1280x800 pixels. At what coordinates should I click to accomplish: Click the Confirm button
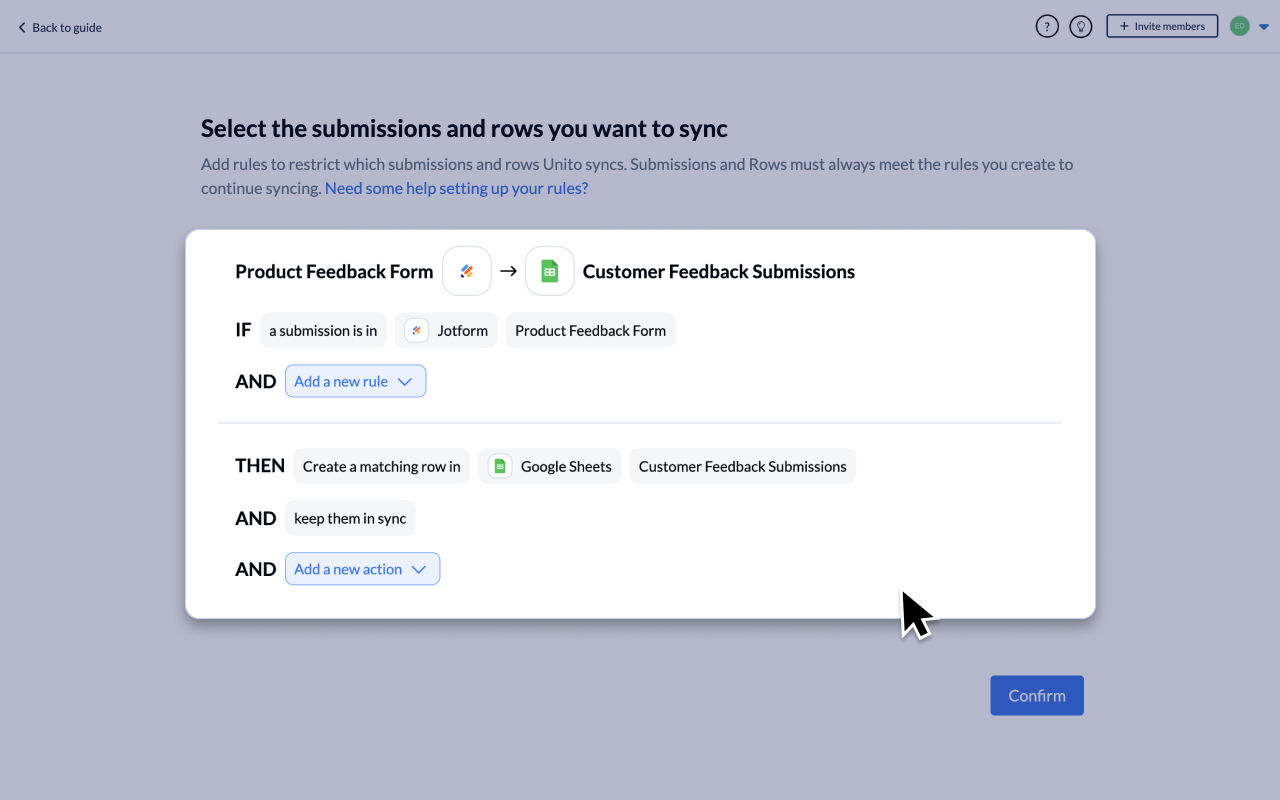1036,695
